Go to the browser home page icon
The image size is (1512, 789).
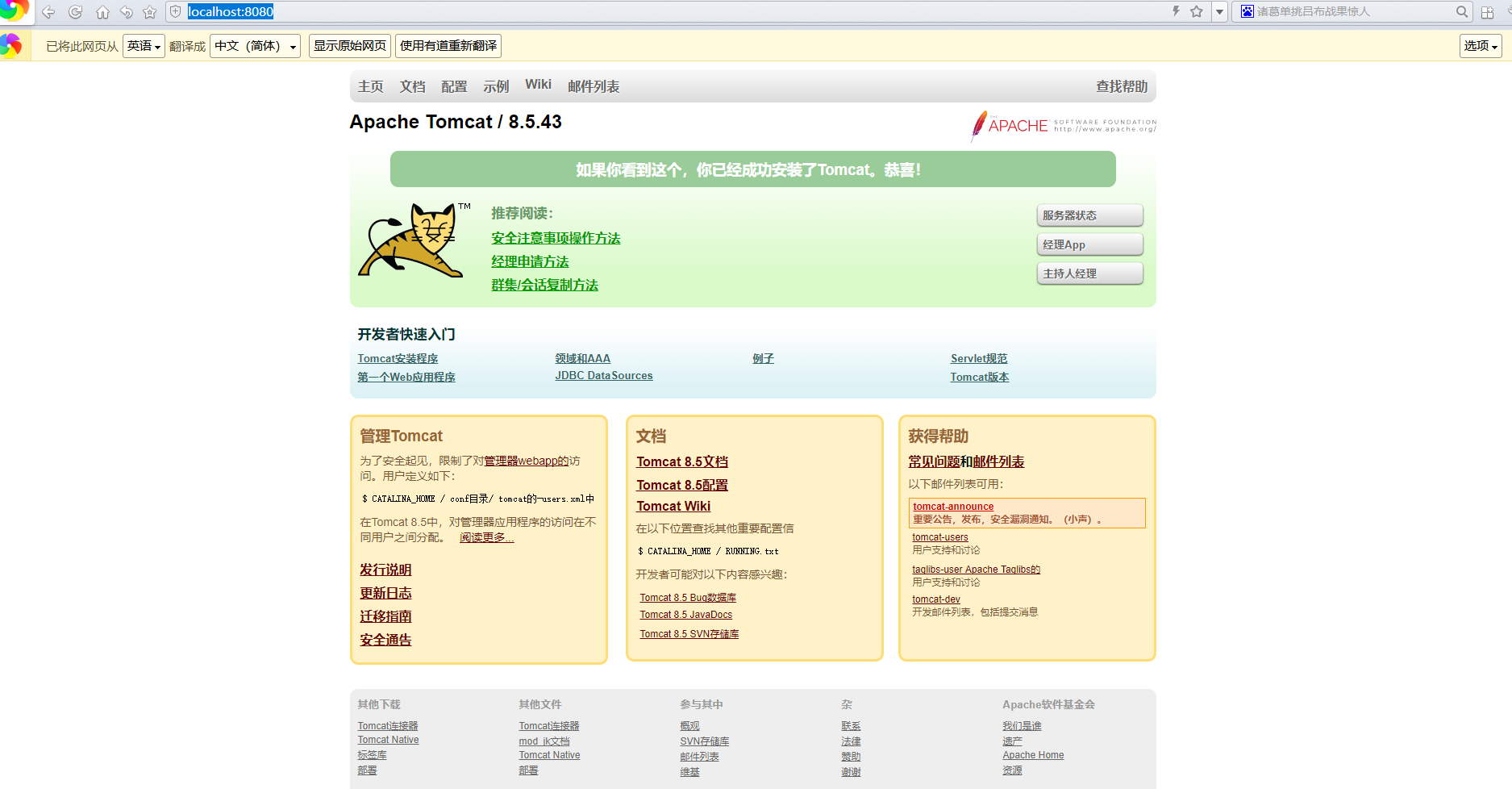(102, 12)
